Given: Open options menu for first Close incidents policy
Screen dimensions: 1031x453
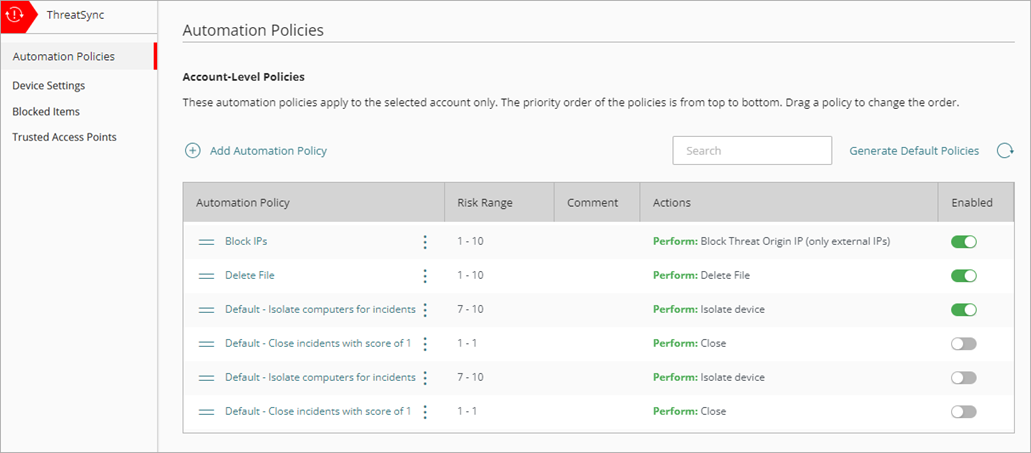Looking at the screenshot, I should pyautogui.click(x=425, y=344).
